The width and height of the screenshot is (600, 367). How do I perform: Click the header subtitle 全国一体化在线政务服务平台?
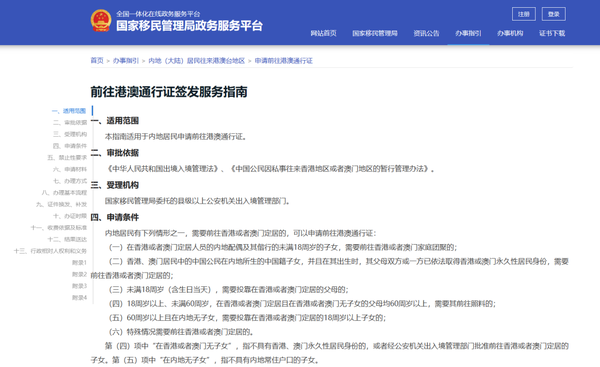point(158,14)
